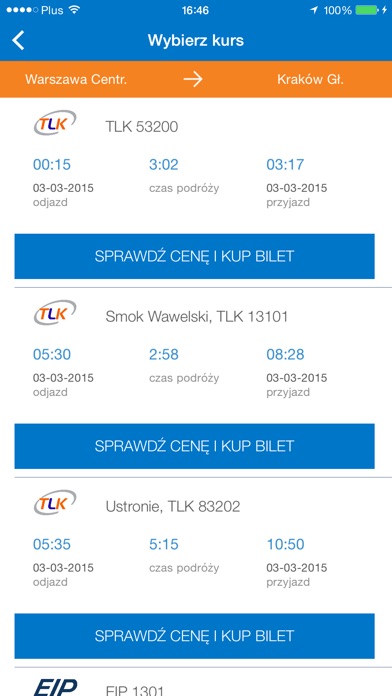This screenshot has height=696, width=392.
Task: Check price for TLK 53200 train
Action: pyautogui.click(x=194, y=256)
